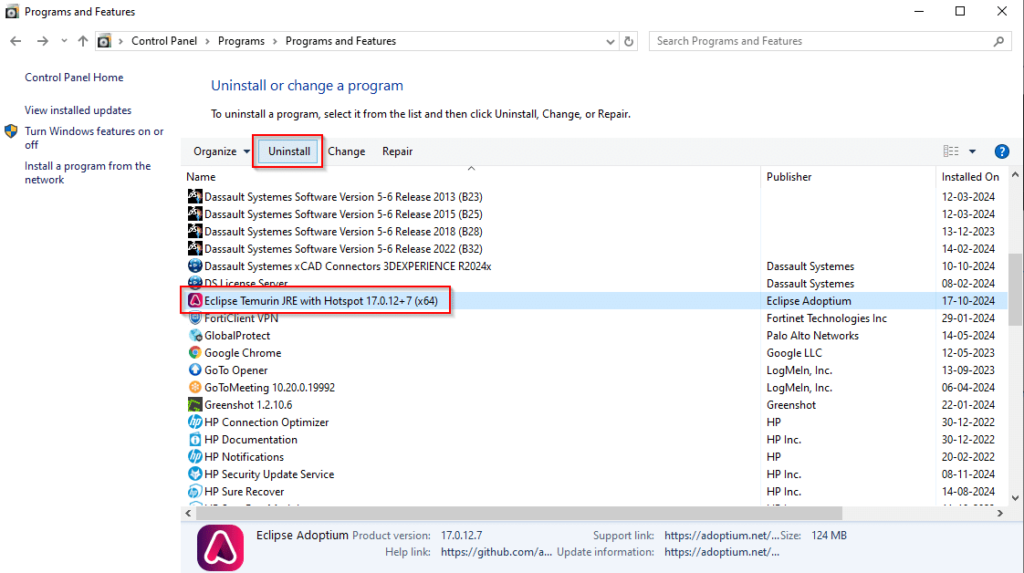Select Programs in the breadcrumb path
The width and height of the screenshot is (1024, 573).
[x=241, y=41]
